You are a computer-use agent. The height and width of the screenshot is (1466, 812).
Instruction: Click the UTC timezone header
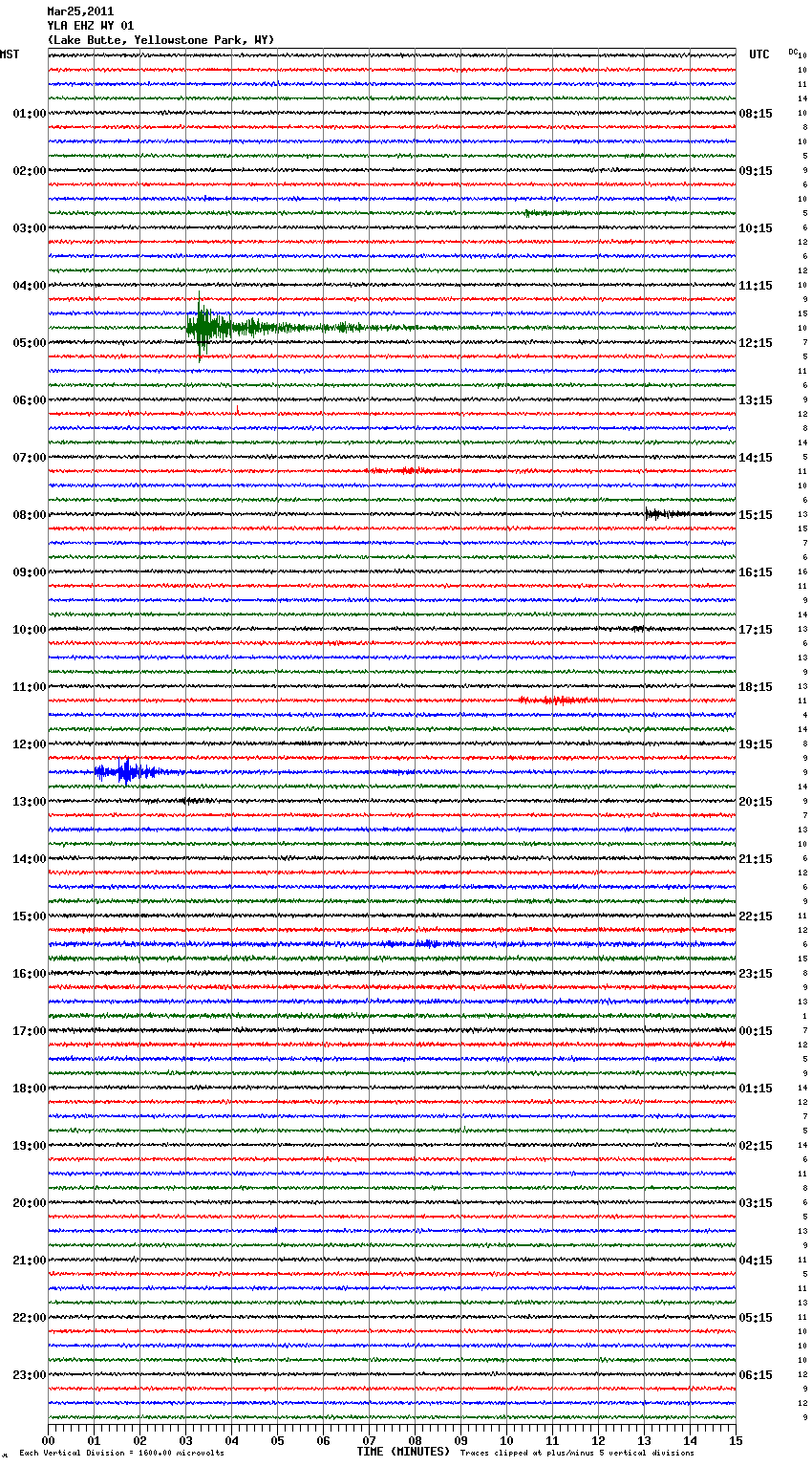(759, 54)
